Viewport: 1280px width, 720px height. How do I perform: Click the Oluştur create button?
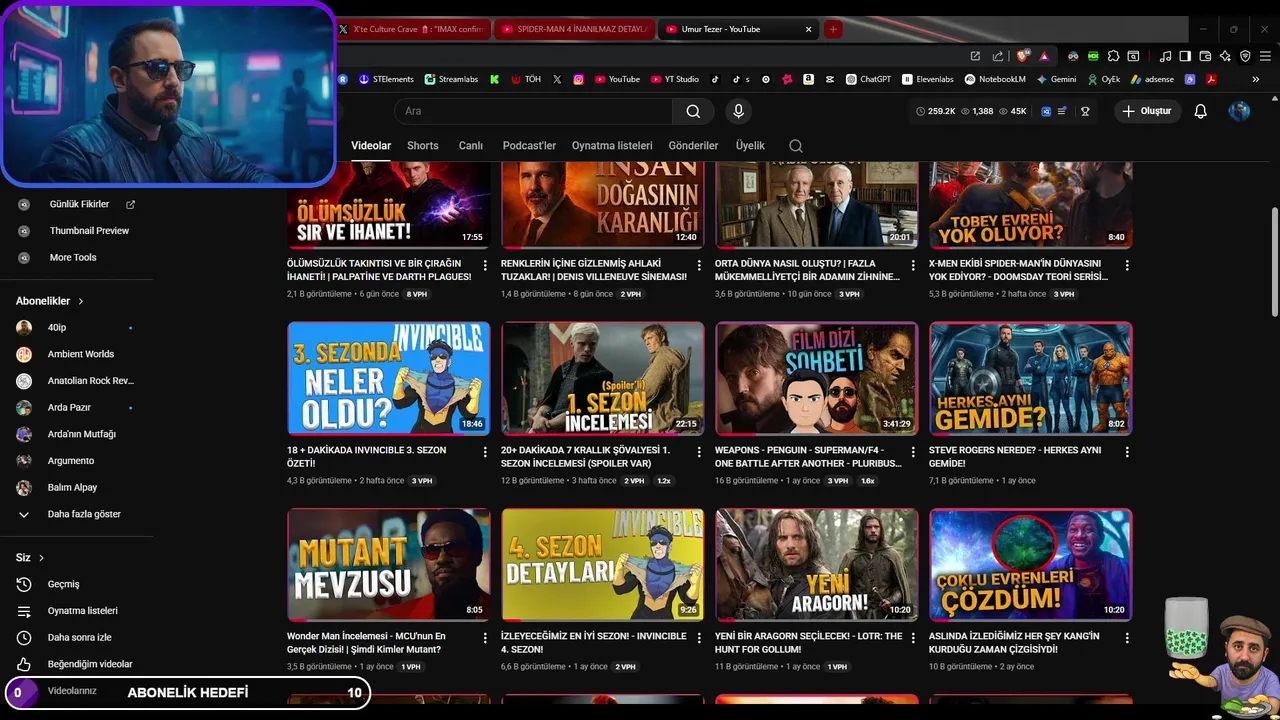[x=1147, y=111]
